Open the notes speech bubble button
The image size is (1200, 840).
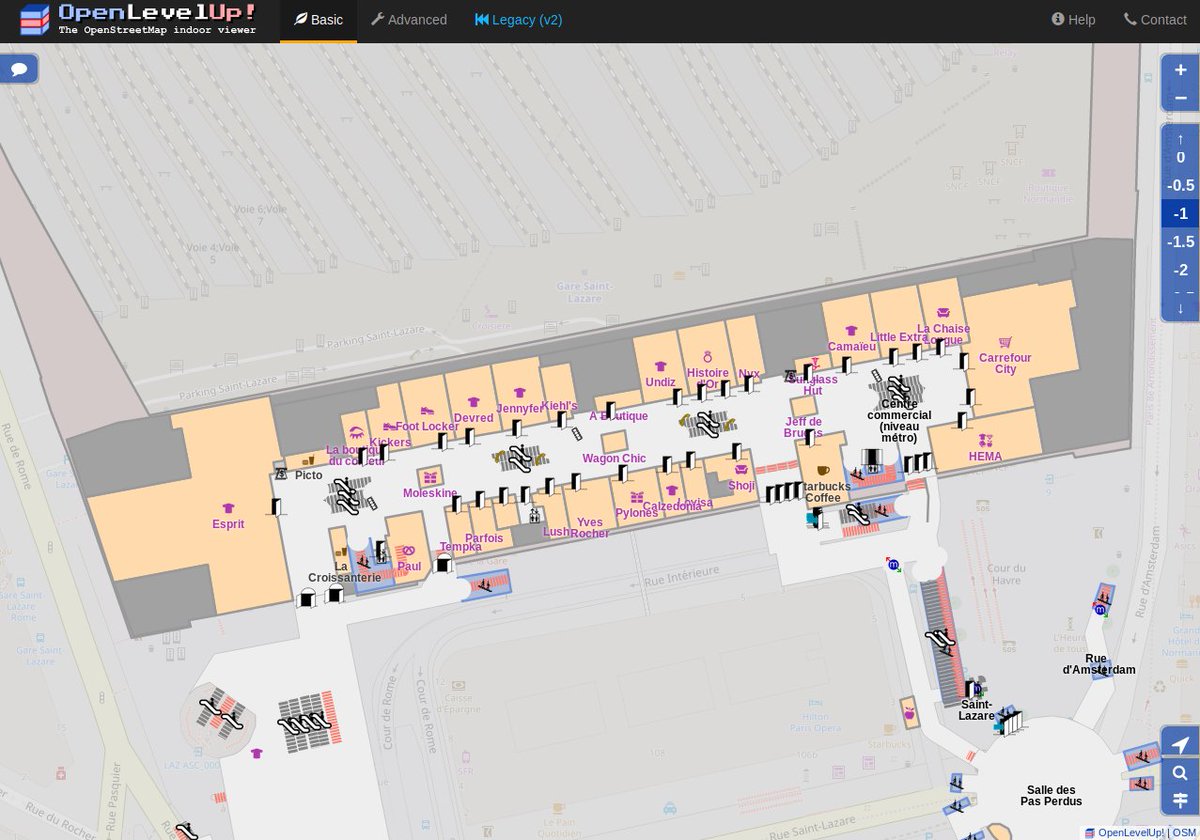click(20, 69)
